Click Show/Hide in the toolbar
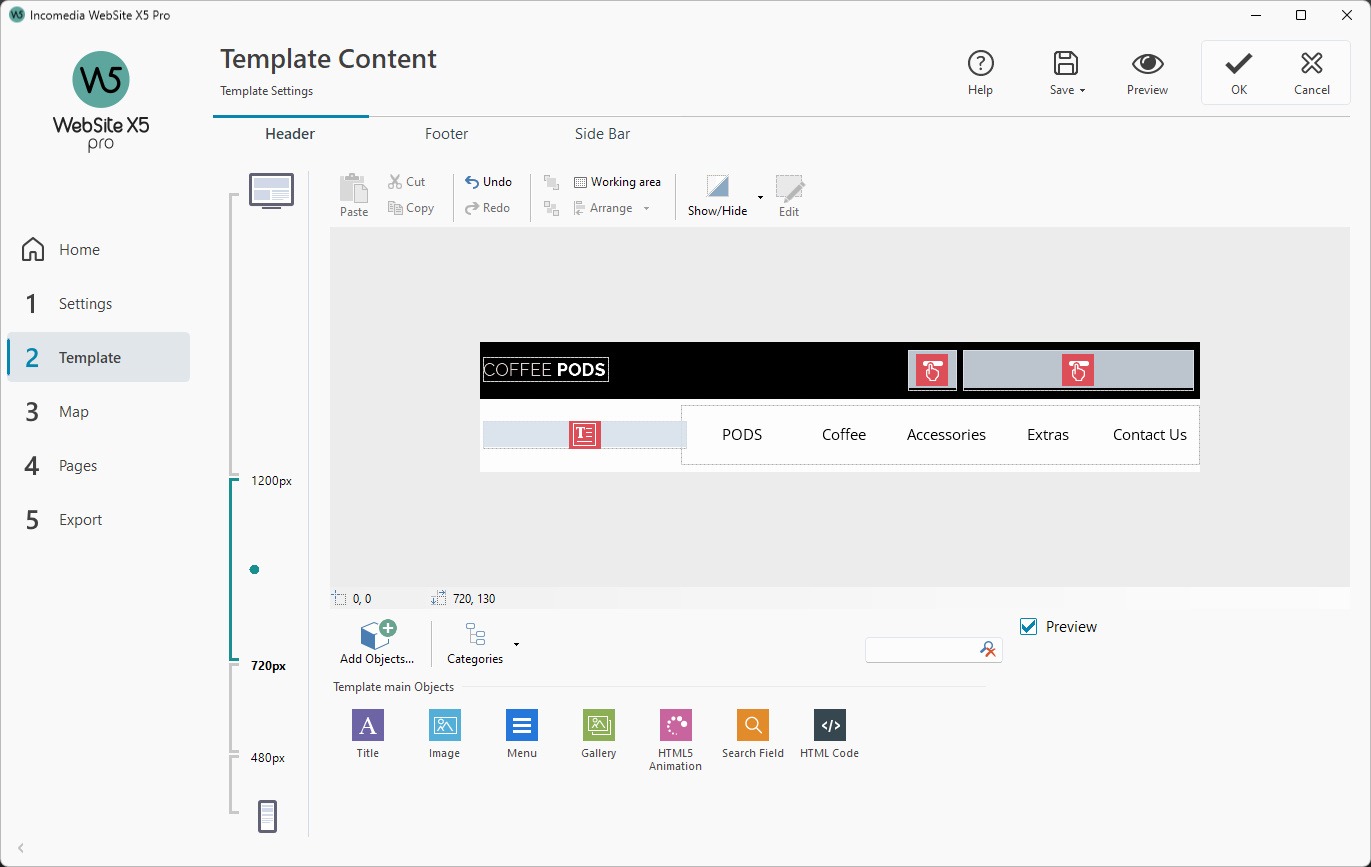 (x=717, y=195)
